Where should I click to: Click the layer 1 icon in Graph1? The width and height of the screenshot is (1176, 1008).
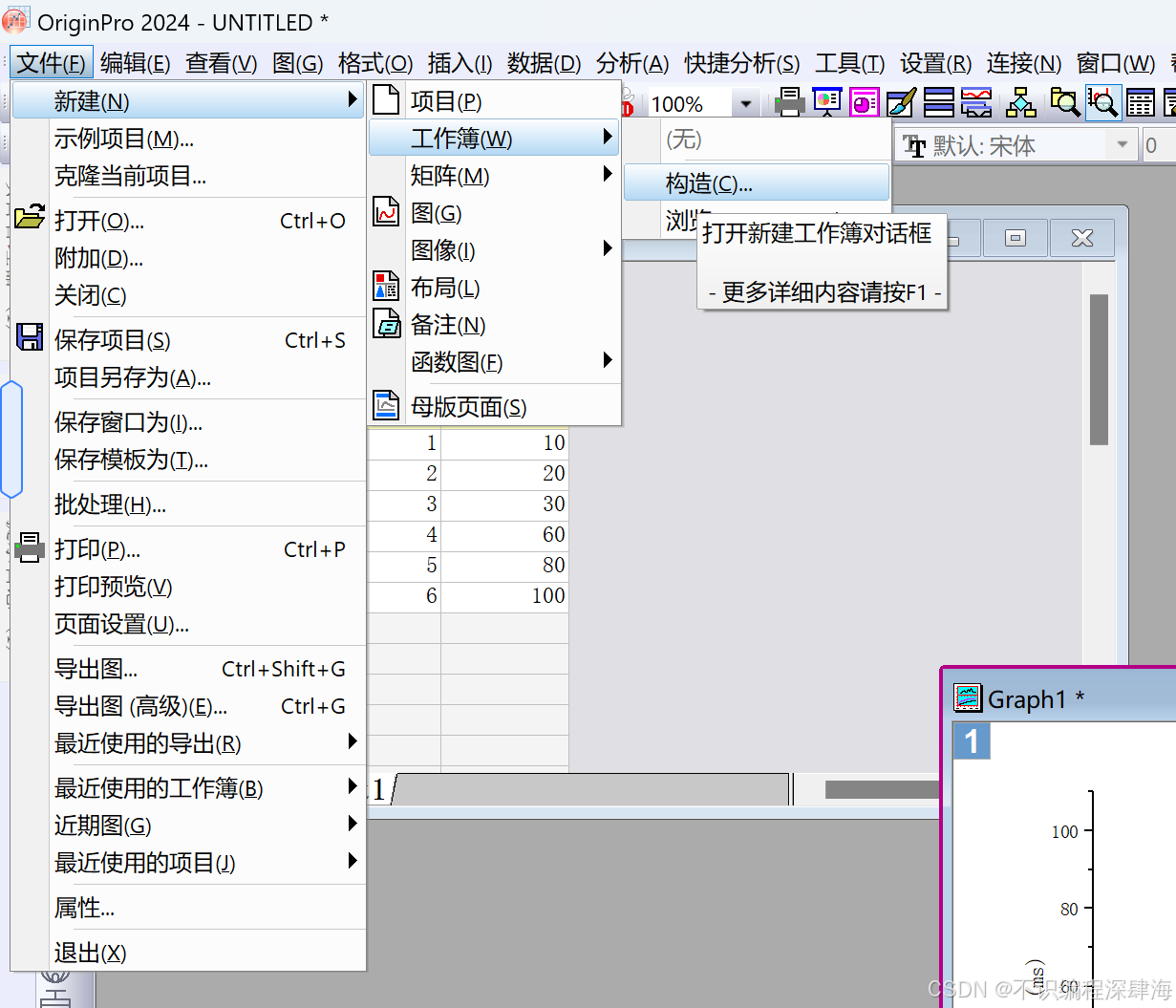coord(972,740)
